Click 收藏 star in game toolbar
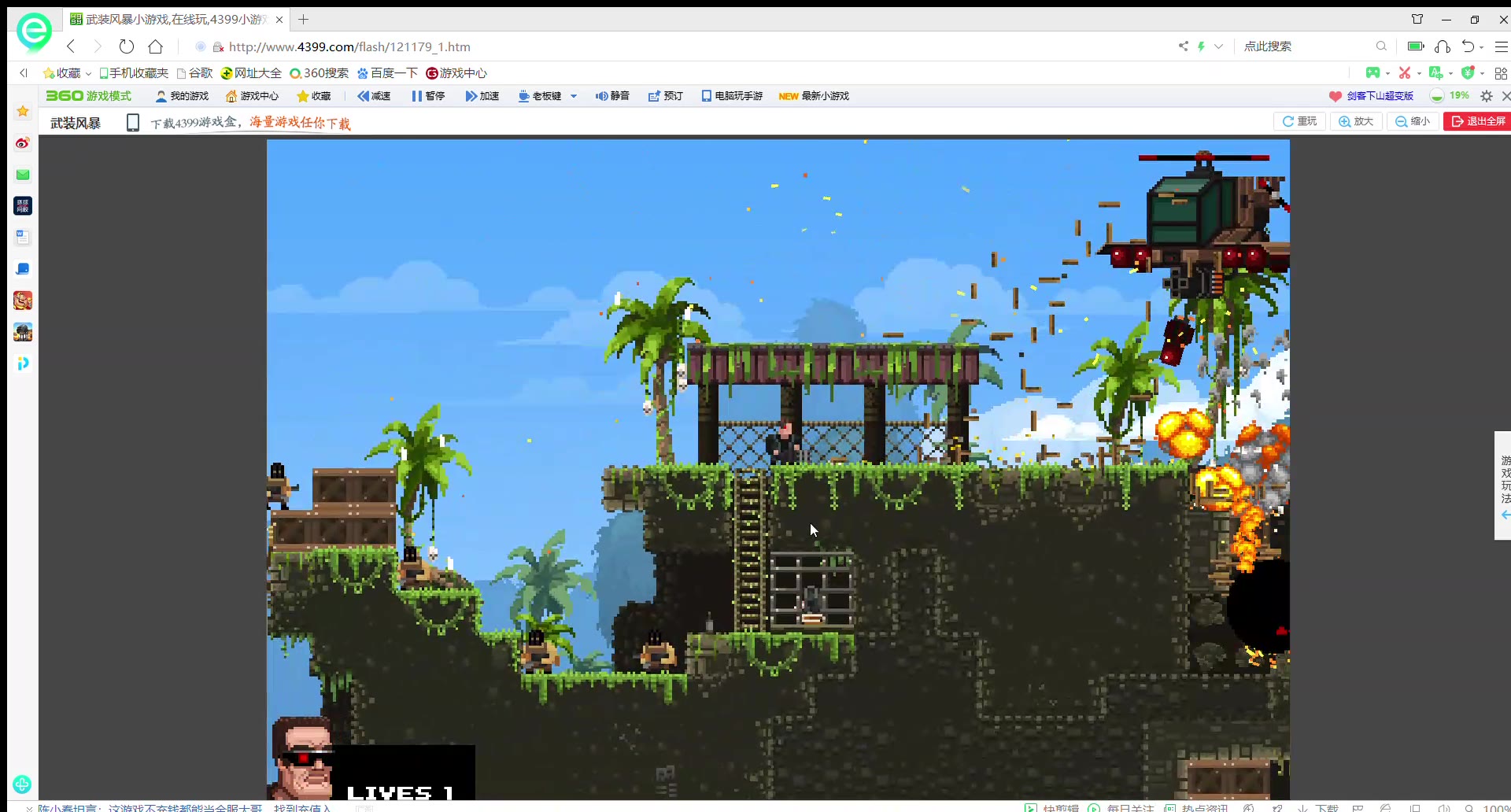 pos(314,96)
